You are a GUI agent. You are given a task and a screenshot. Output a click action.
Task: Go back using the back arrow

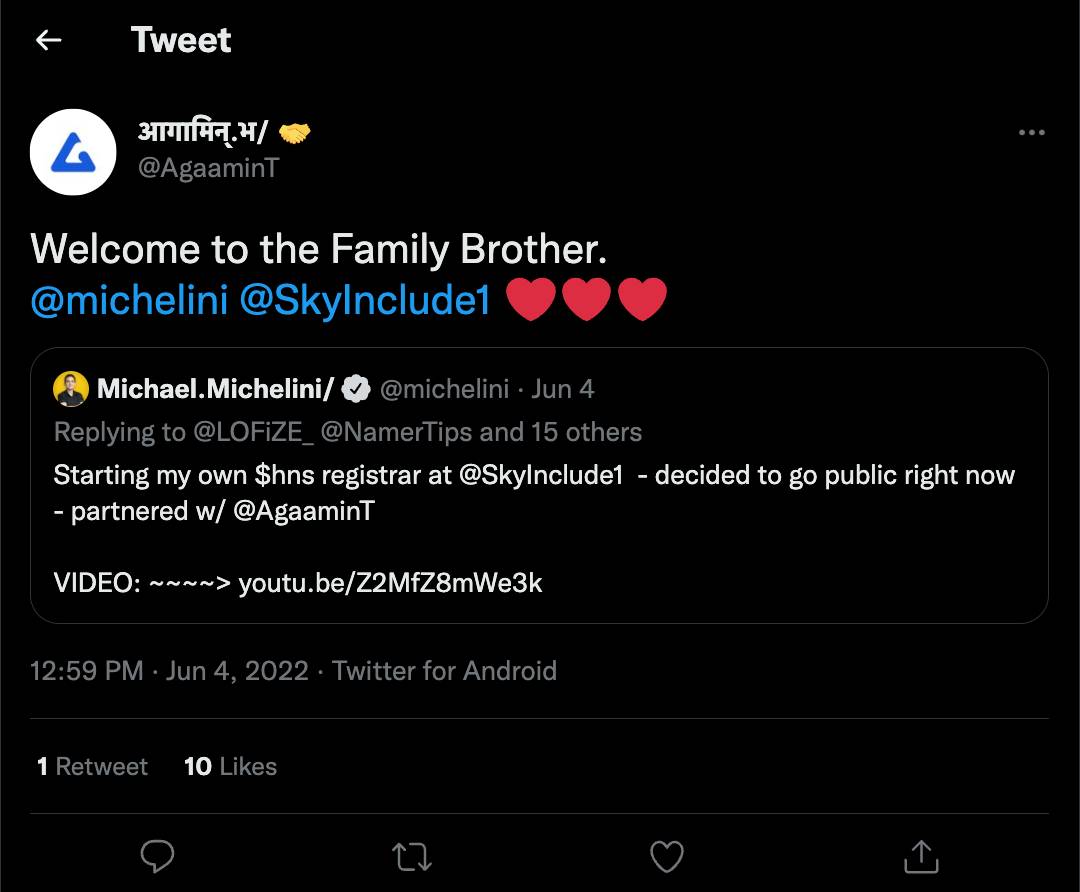click(47, 40)
